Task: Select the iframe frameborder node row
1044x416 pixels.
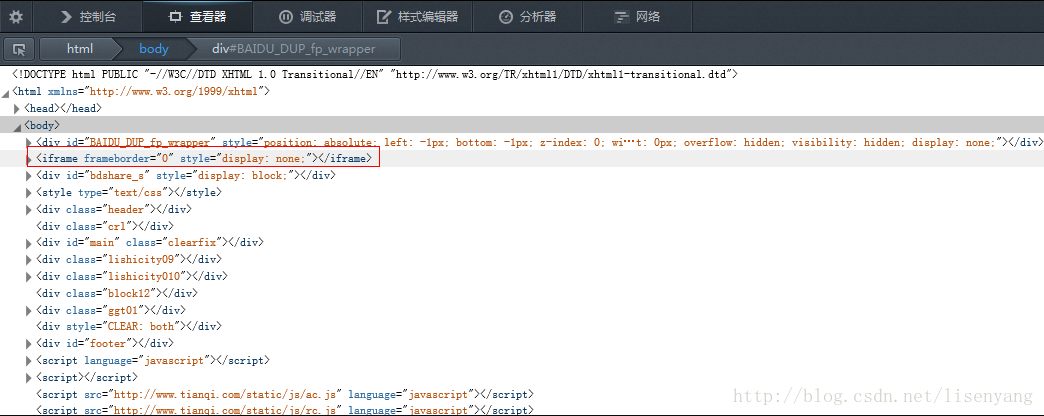Action: [522, 158]
